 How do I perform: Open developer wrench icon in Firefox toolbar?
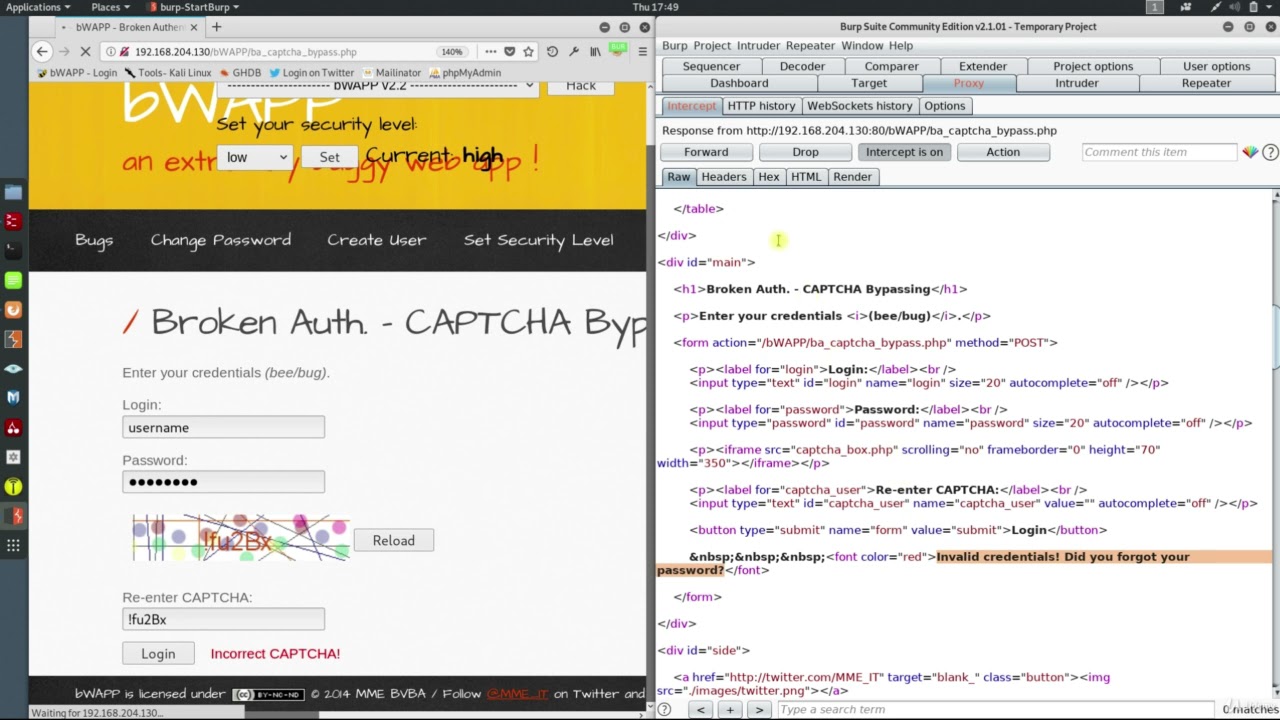click(573, 51)
